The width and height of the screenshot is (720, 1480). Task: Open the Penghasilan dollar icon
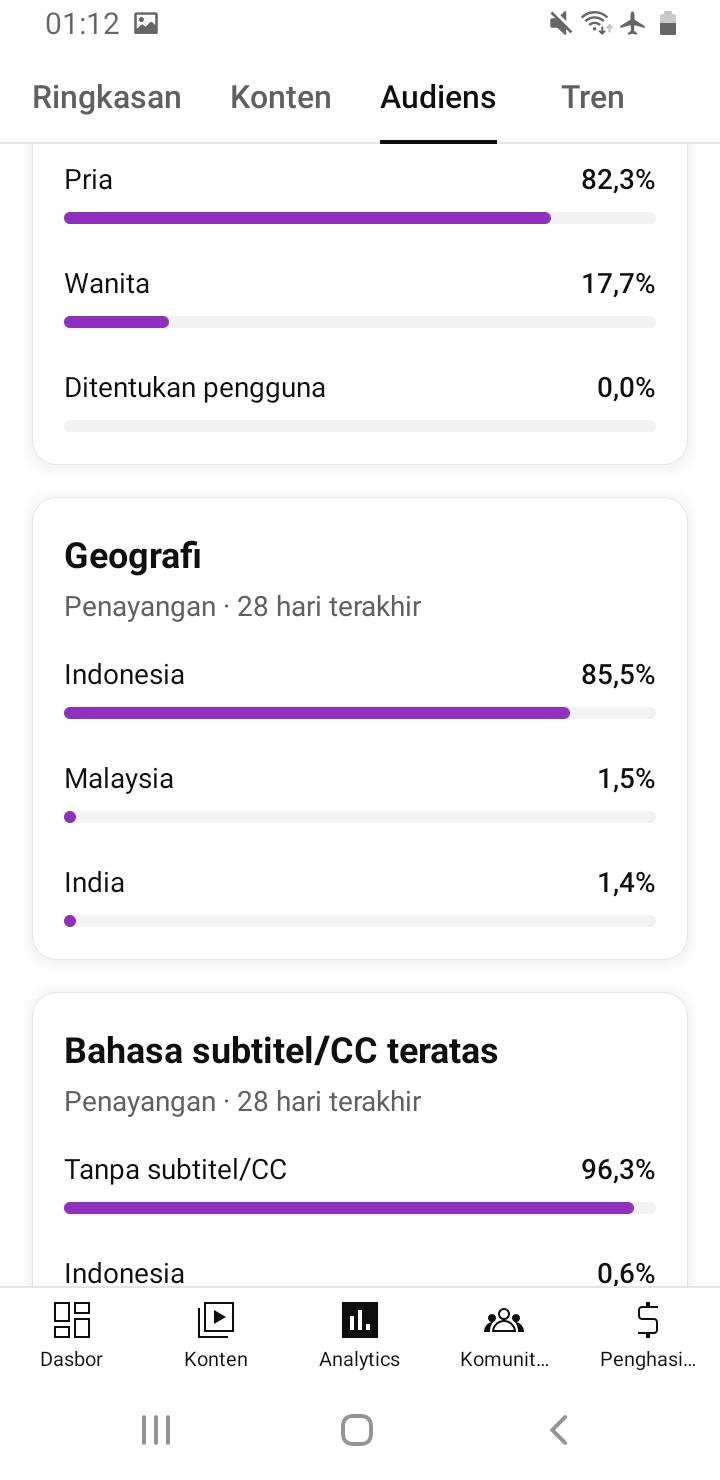tap(648, 1321)
